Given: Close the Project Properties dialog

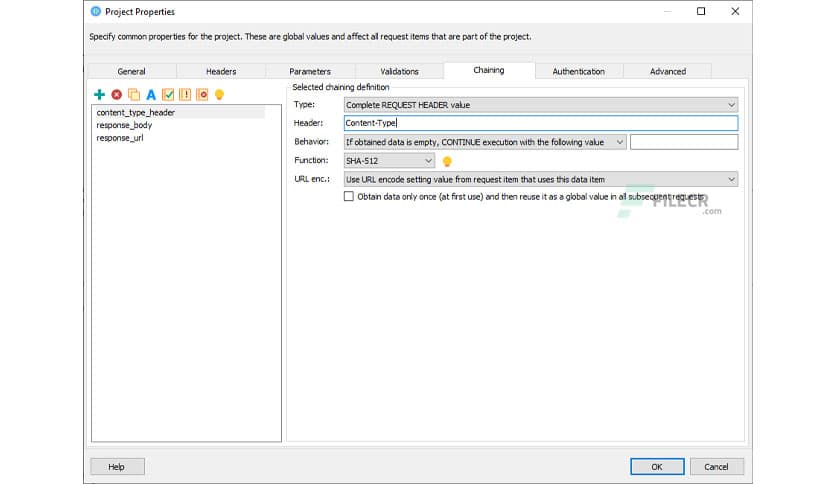Looking at the screenshot, I should (x=735, y=11).
